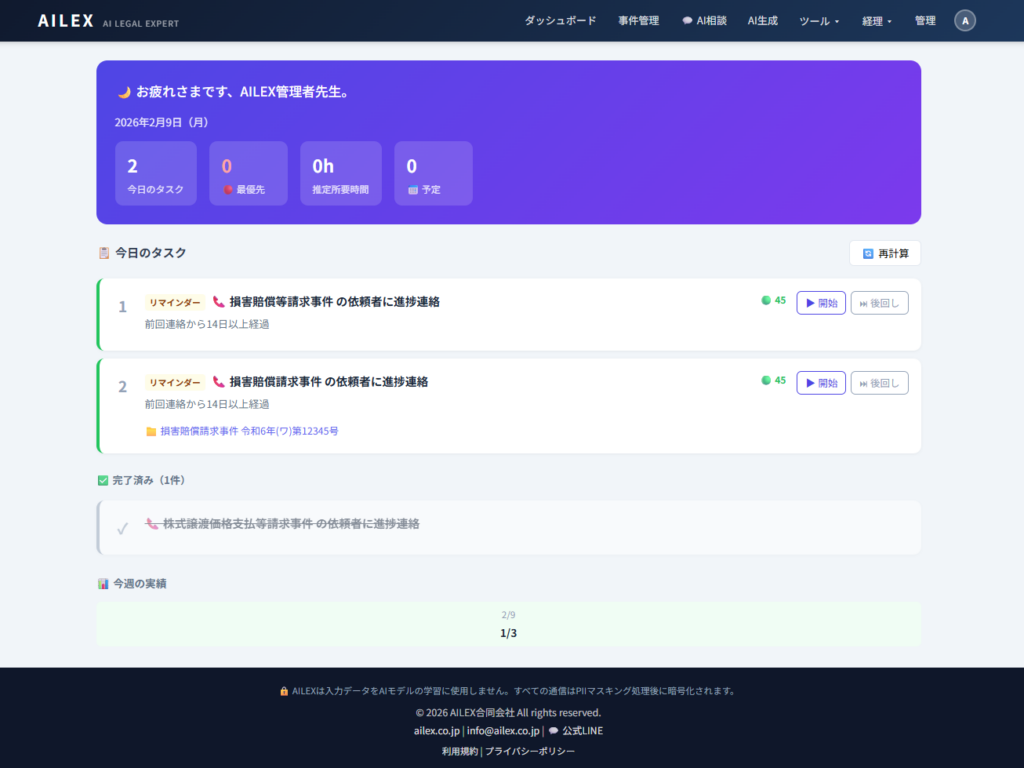Expand the ツール dropdown menu
The image size is (1024, 768).
pos(819,21)
